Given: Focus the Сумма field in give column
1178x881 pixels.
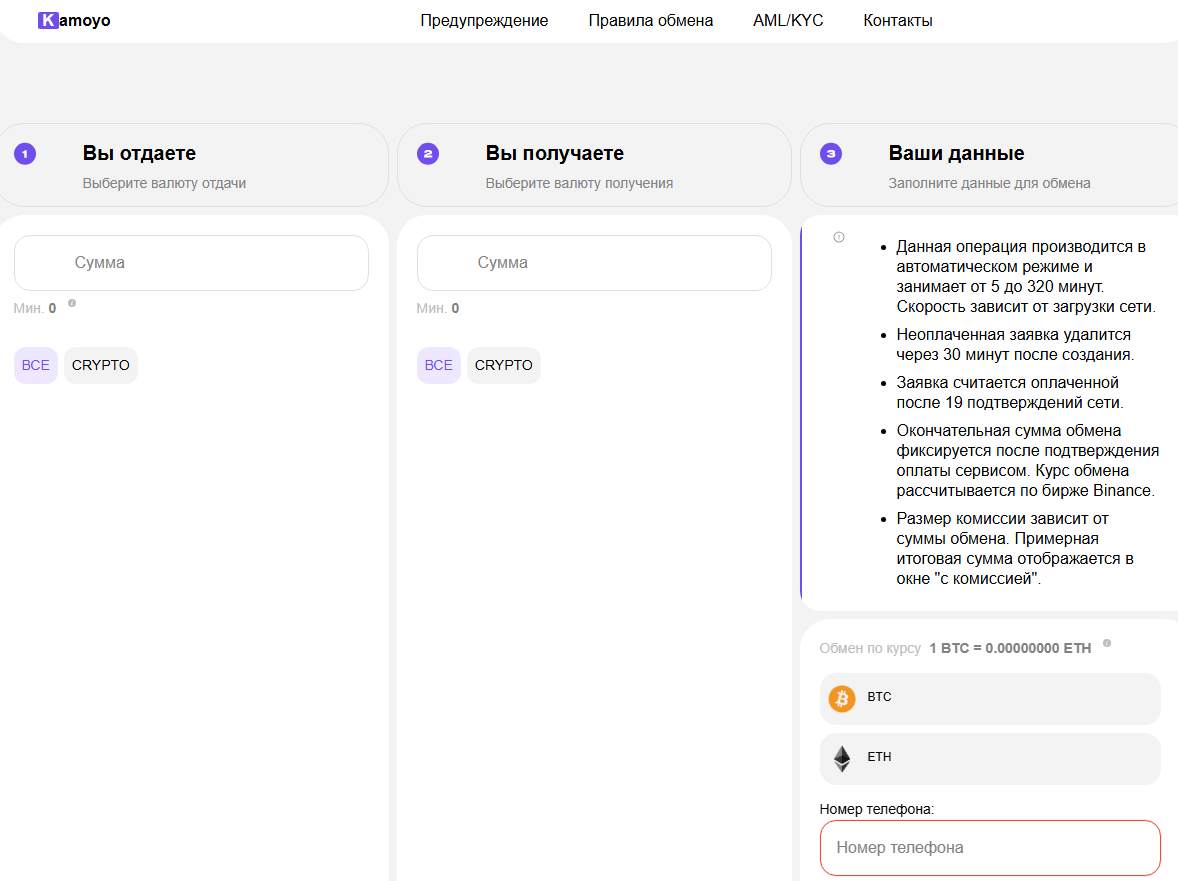Looking at the screenshot, I should (x=191, y=263).
